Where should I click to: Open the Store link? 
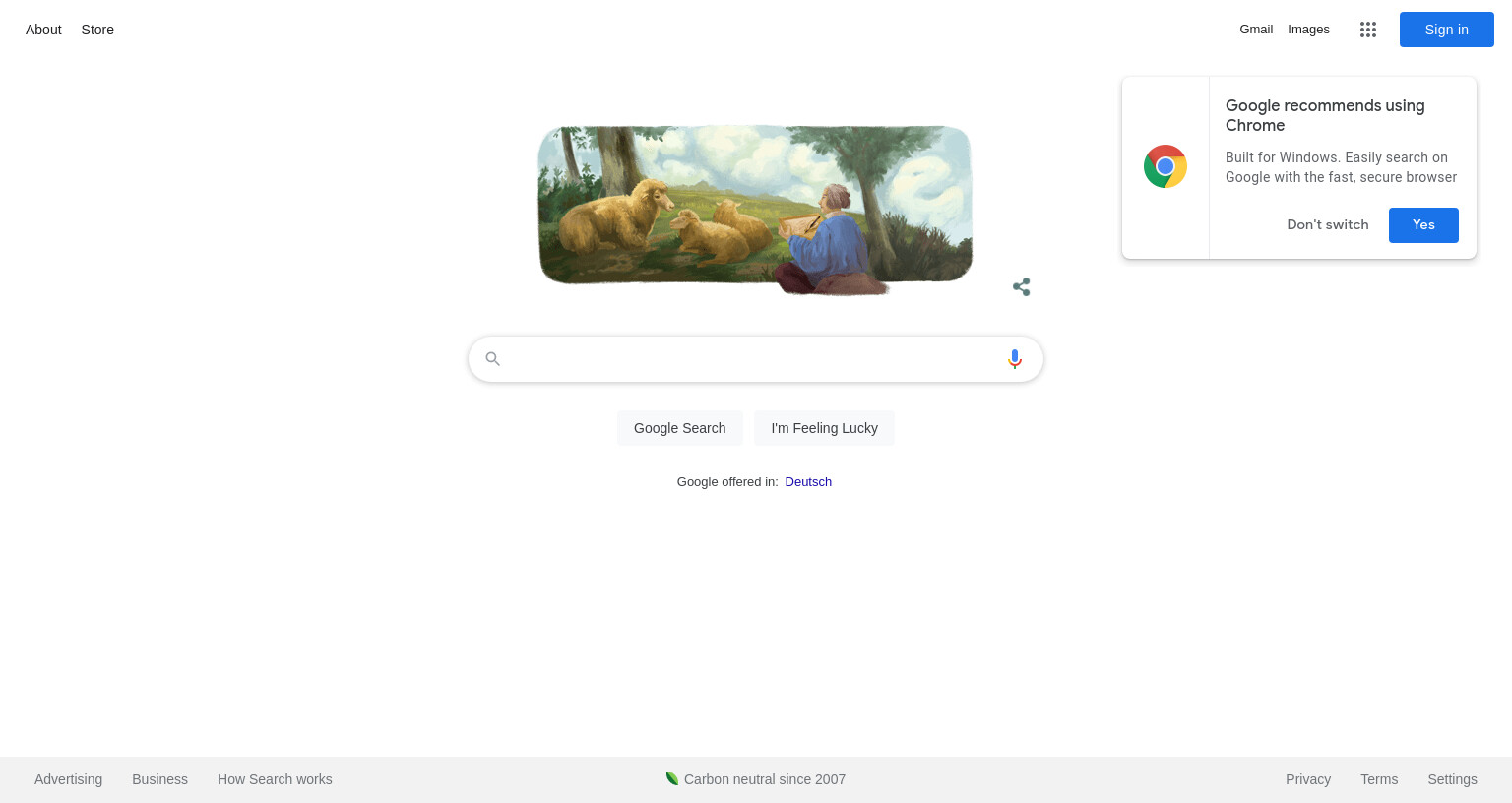coord(97,30)
